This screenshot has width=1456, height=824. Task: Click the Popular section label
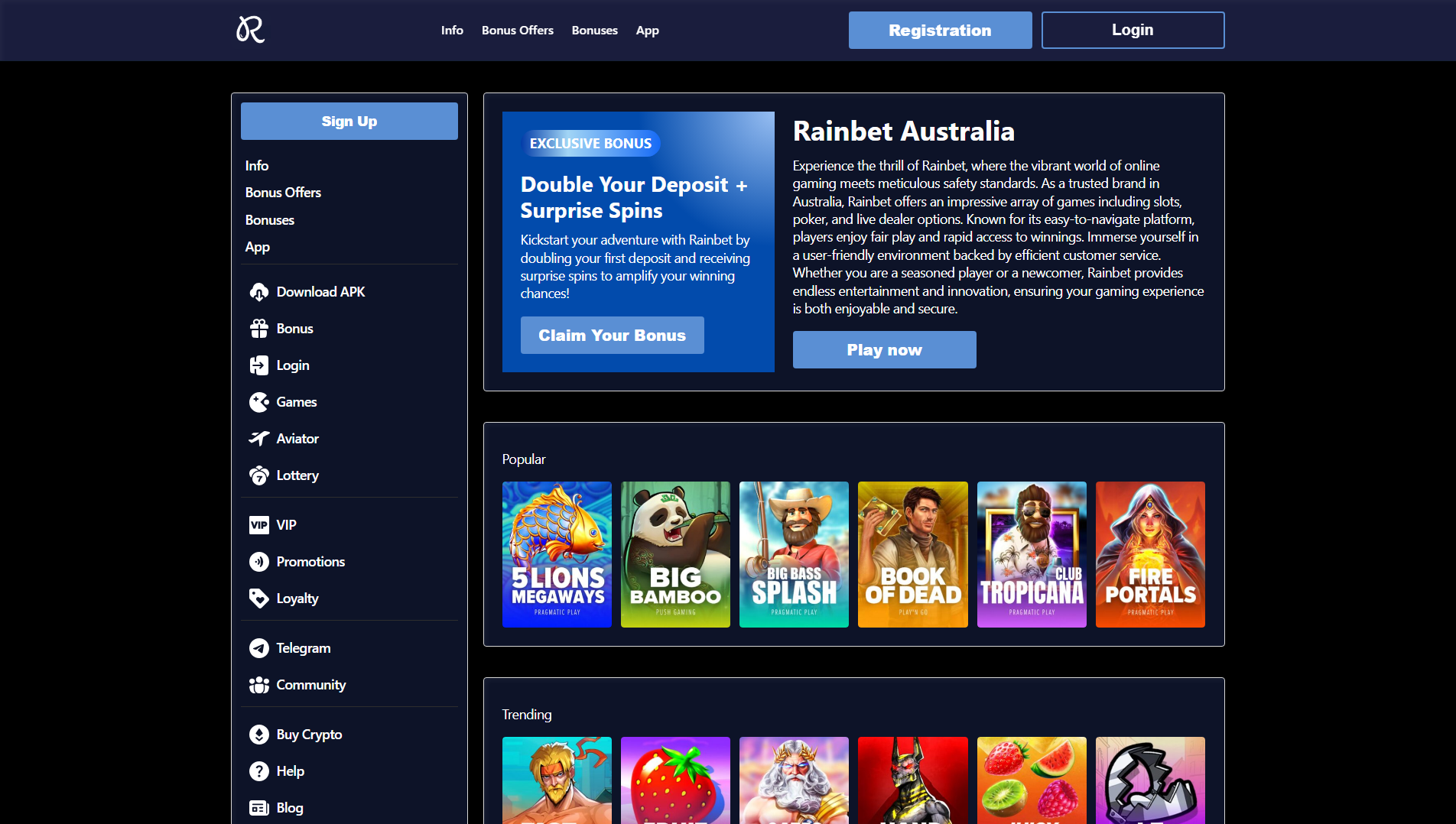coord(524,459)
